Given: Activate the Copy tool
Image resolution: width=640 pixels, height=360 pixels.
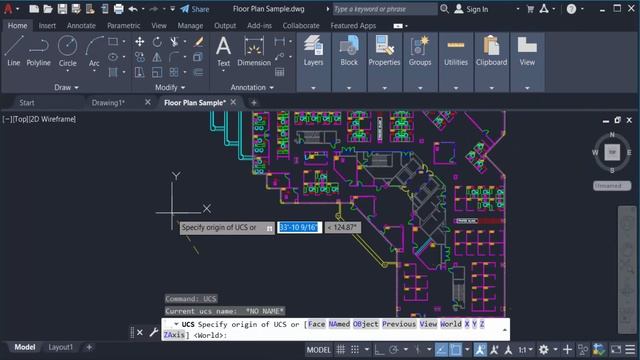Looking at the screenshot, I should [140, 57].
